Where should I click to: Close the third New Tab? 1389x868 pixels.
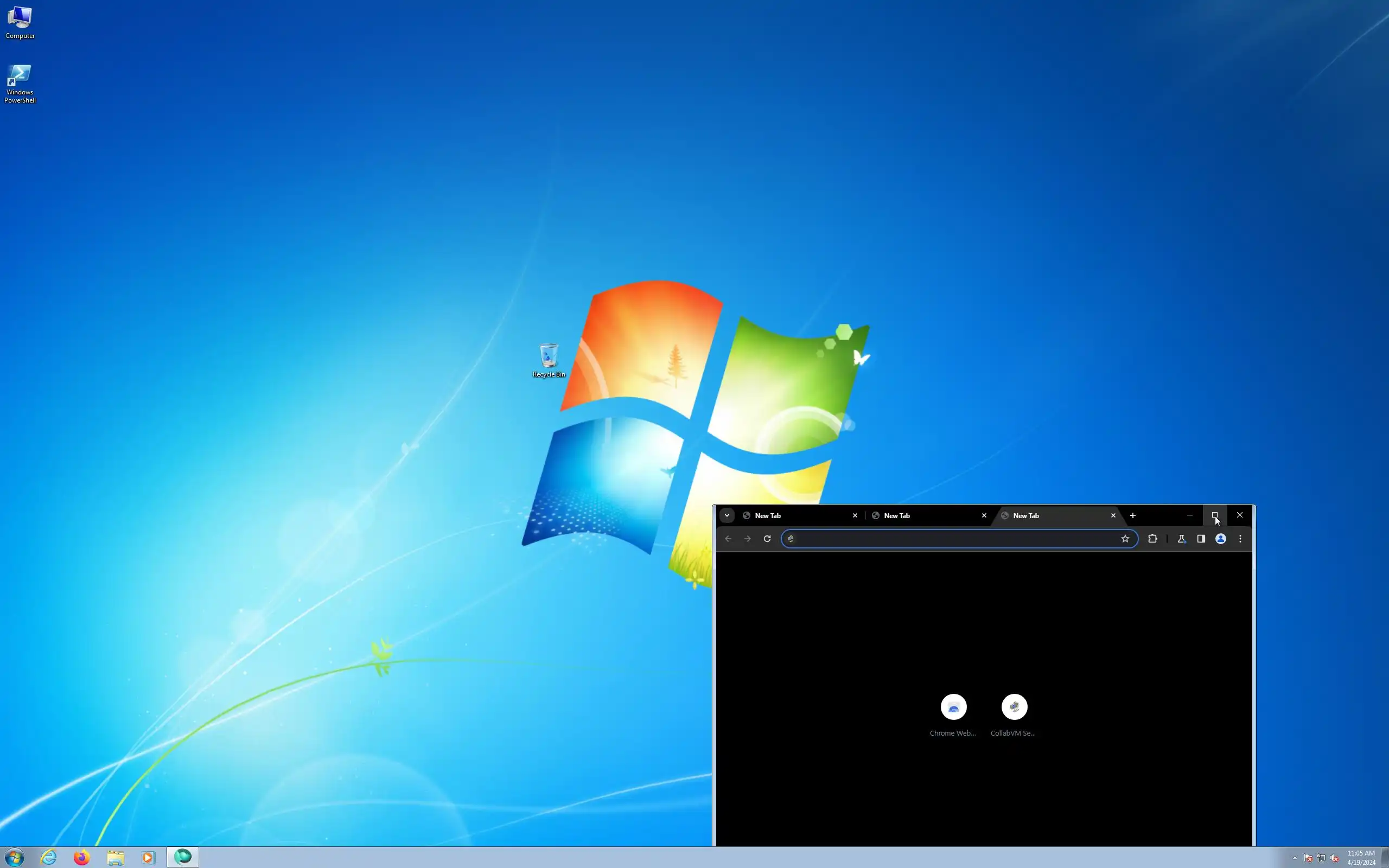pos(1113,515)
